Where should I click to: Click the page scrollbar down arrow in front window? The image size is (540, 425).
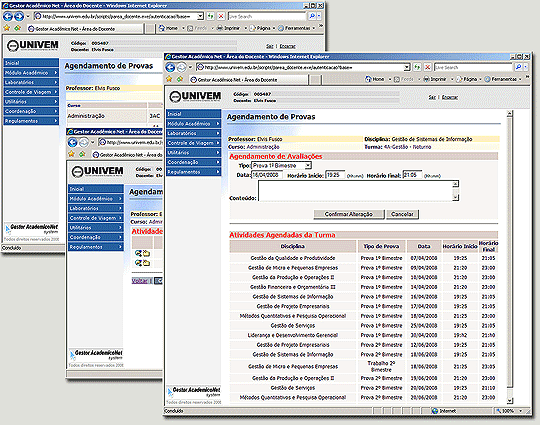coord(510,401)
